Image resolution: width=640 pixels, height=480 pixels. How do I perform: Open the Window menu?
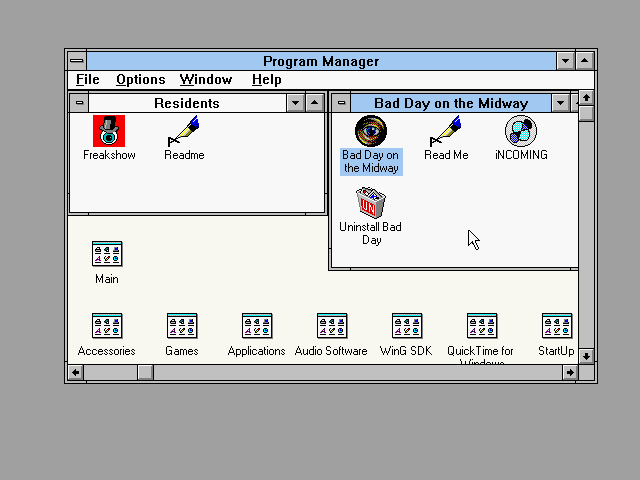(x=206, y=80)
